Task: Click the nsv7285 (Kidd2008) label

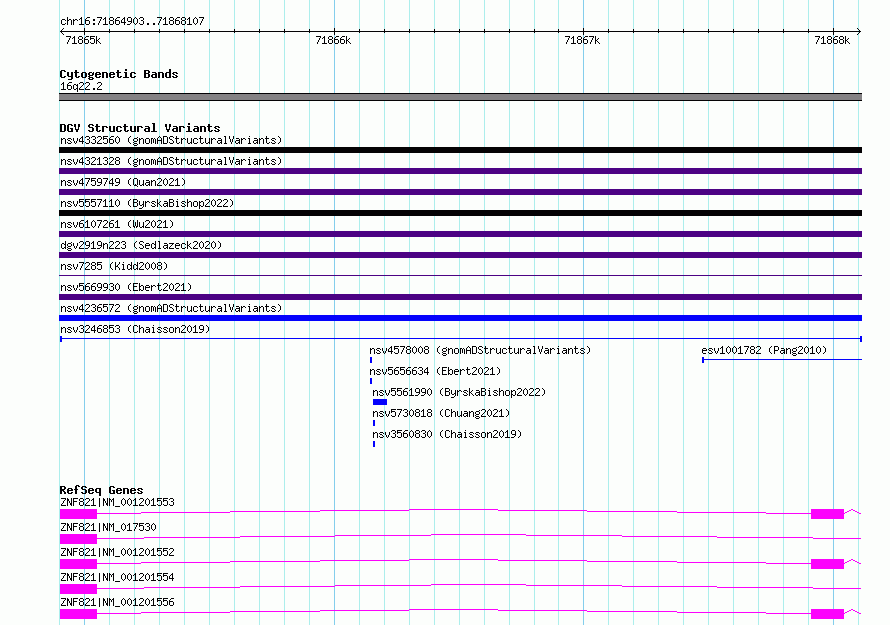Action: (114, 266)
